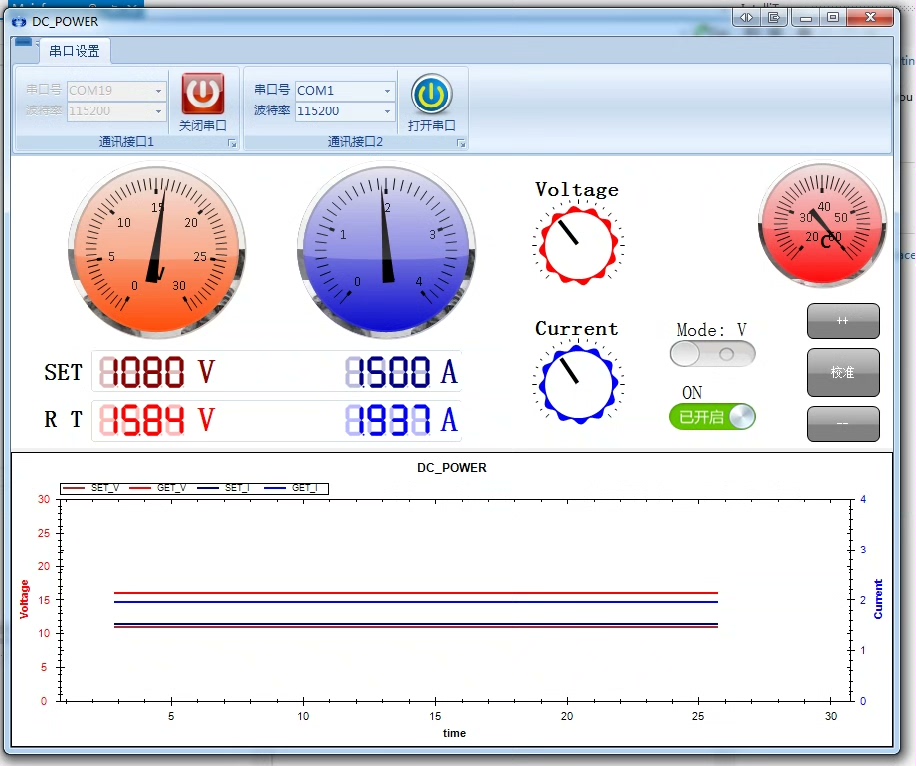Viewport: 916px width, 766px height.
Task: Click the blue open serial port power icon
Action: (x=431, y=94)
